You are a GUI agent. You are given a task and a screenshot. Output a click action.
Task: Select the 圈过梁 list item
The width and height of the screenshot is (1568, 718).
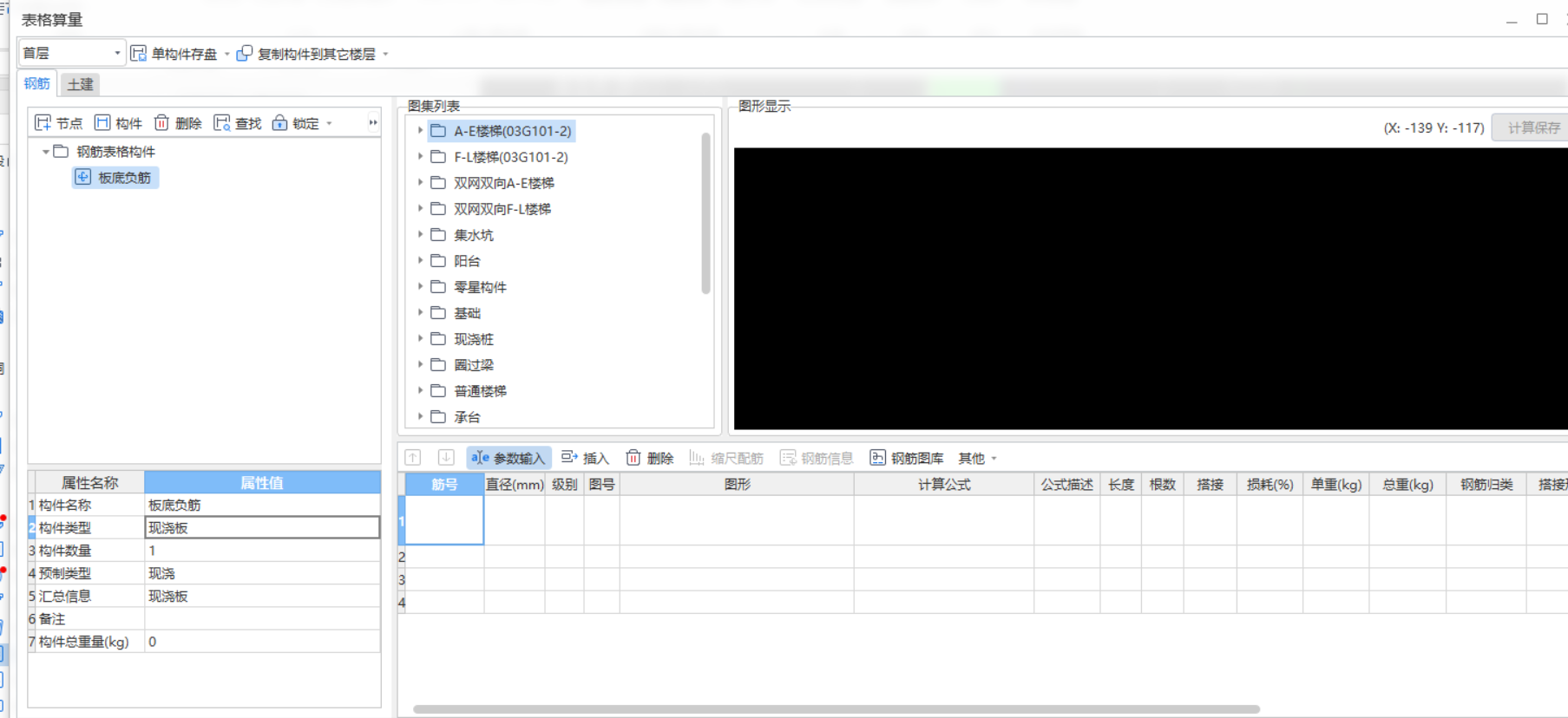point(474,365)
